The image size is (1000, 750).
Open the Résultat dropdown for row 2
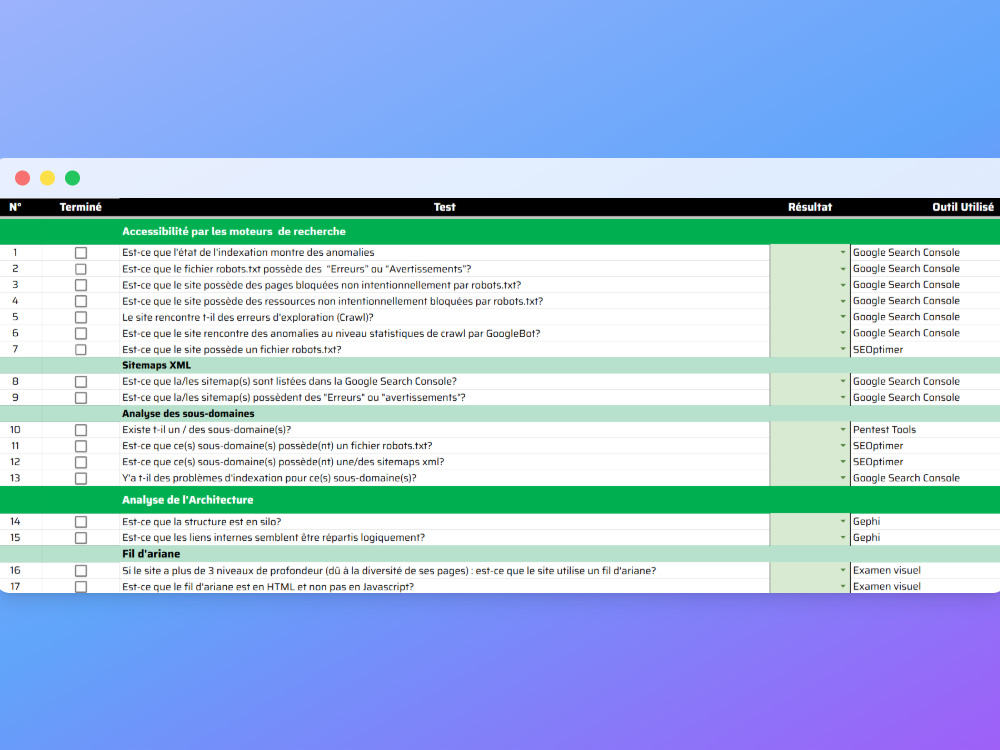[x=842, y=269]
